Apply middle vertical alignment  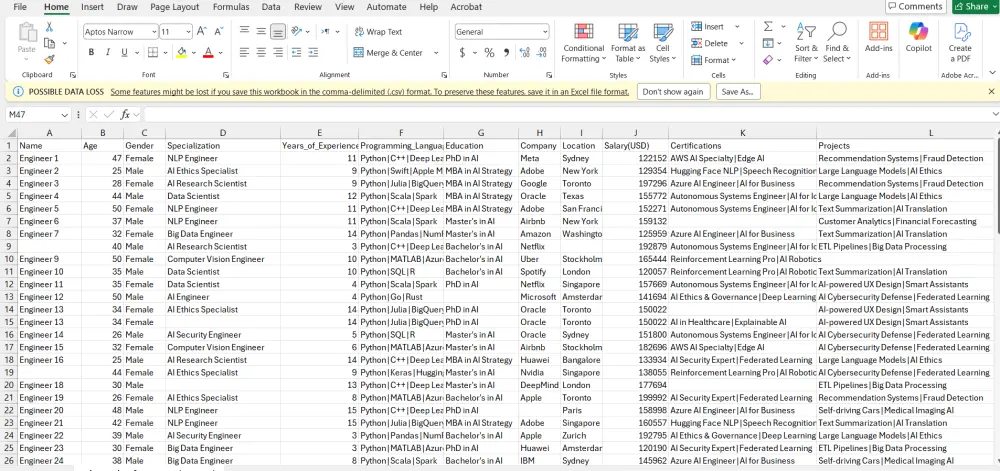coord(261,31)
